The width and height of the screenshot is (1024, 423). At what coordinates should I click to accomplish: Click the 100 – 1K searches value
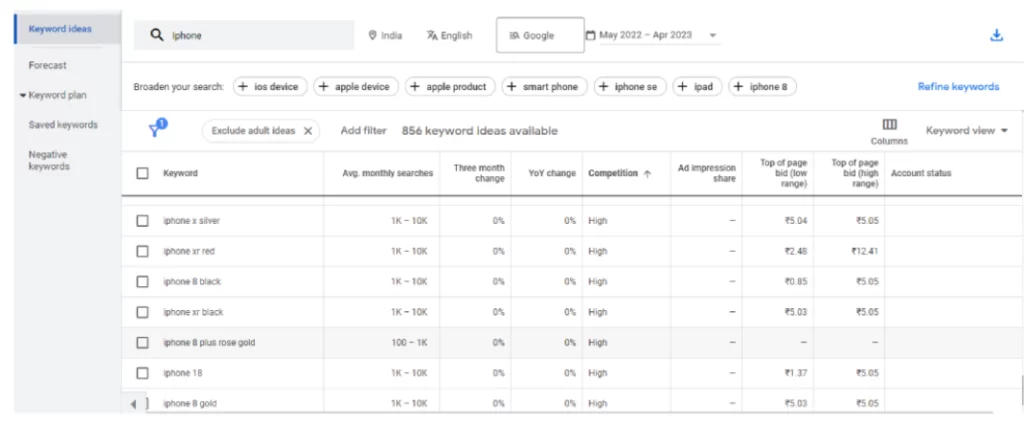pos(409,342)
